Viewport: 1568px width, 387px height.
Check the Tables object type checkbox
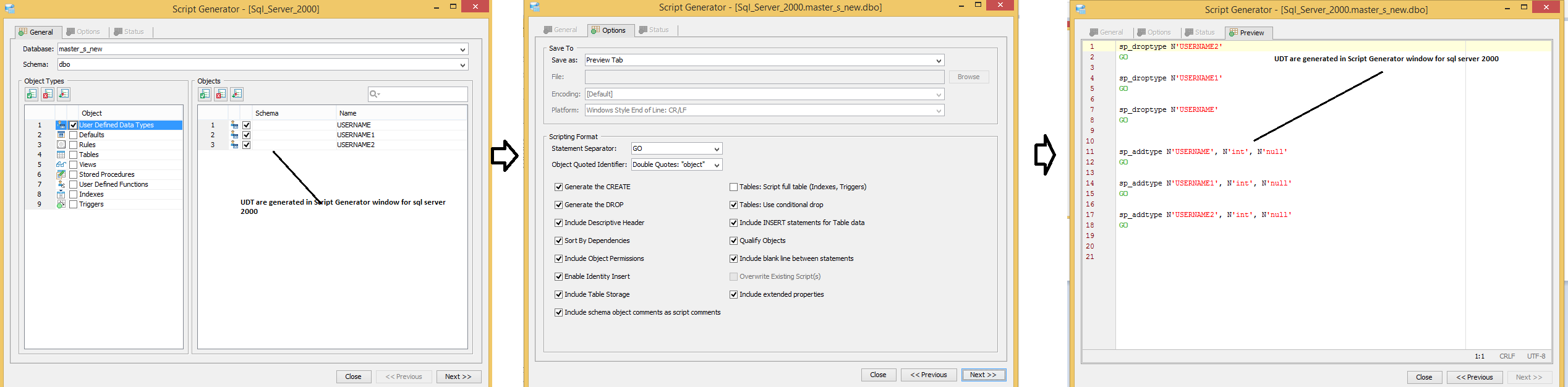74,155
